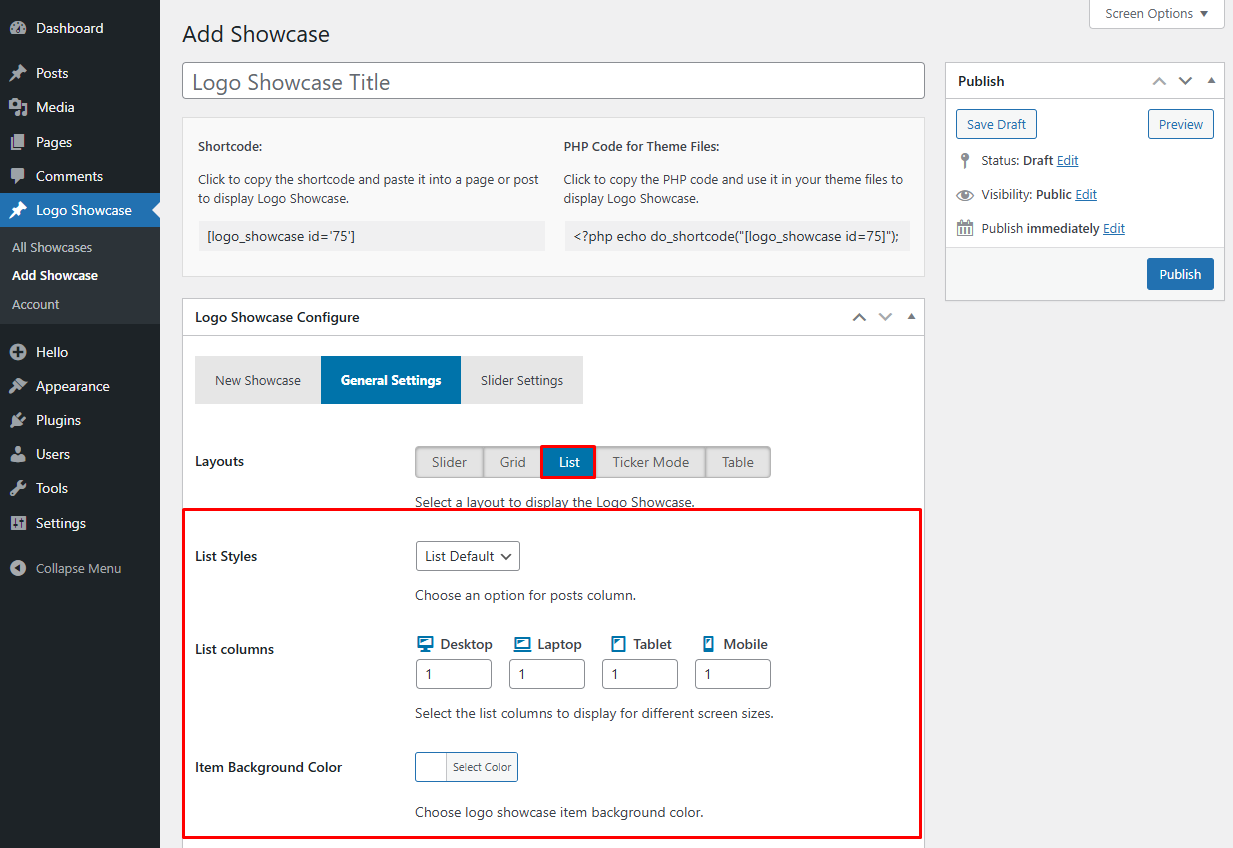
Task: Switch layout to Table
Action: click(x=737, y=462)
